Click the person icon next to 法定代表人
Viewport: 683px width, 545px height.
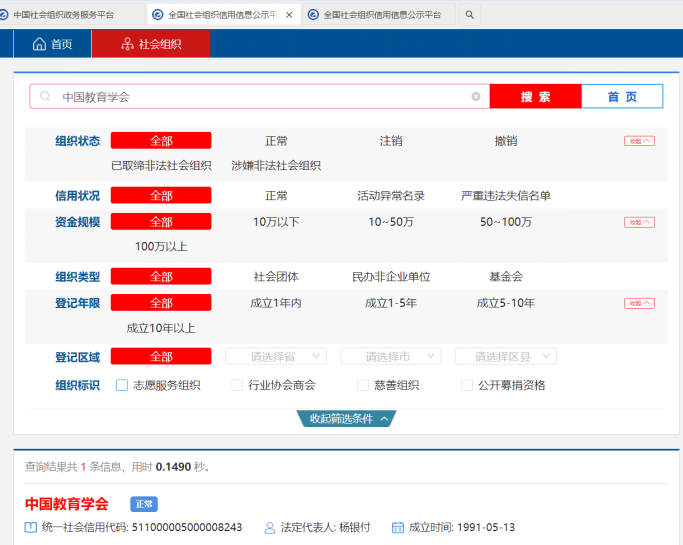click(270, 527)
